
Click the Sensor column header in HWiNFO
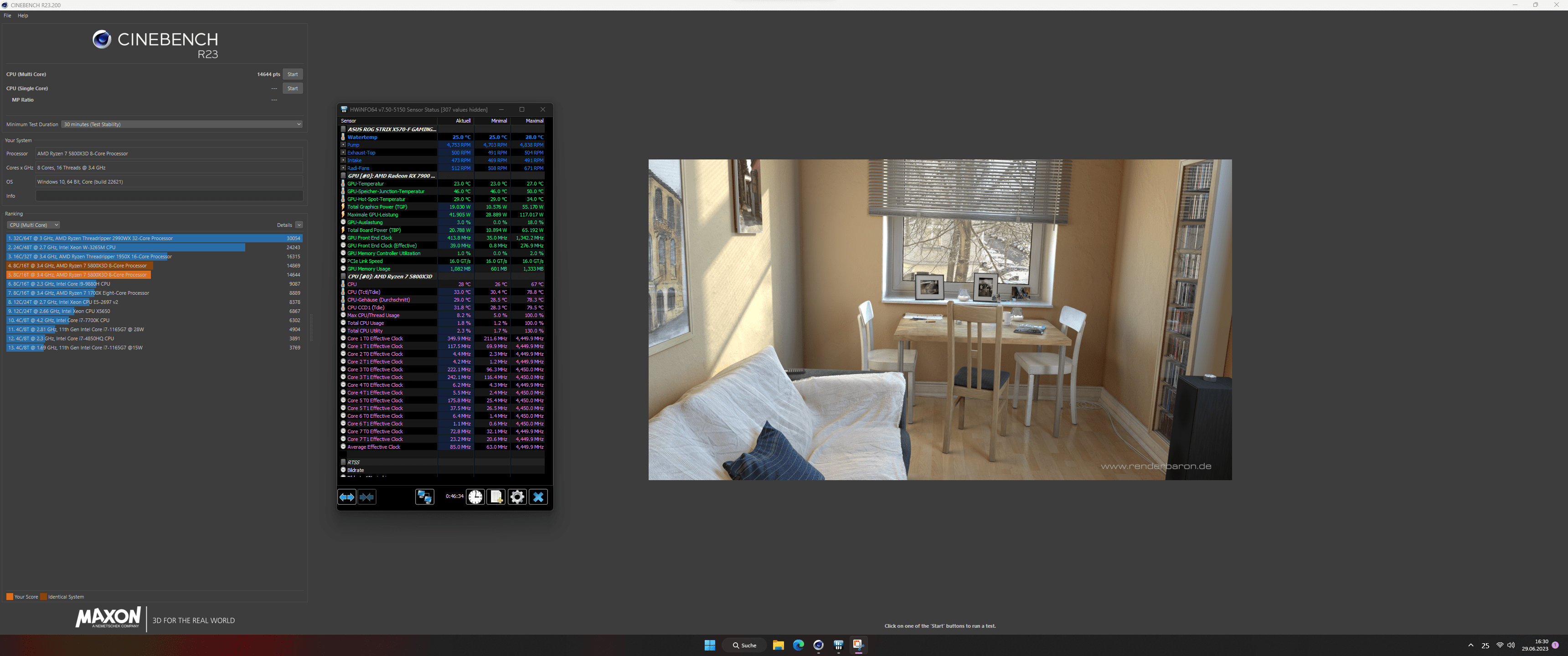[388, 120]
